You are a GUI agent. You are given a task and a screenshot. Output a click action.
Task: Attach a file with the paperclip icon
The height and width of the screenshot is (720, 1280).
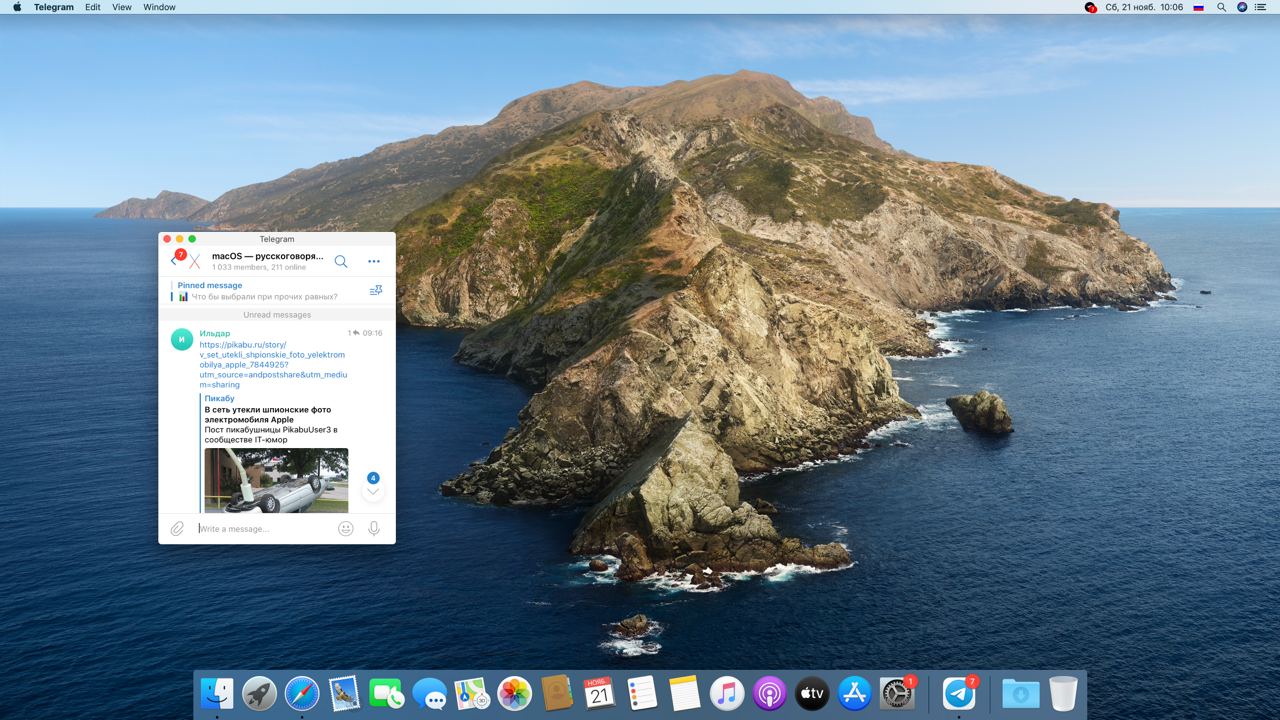(x=177, y=528)
